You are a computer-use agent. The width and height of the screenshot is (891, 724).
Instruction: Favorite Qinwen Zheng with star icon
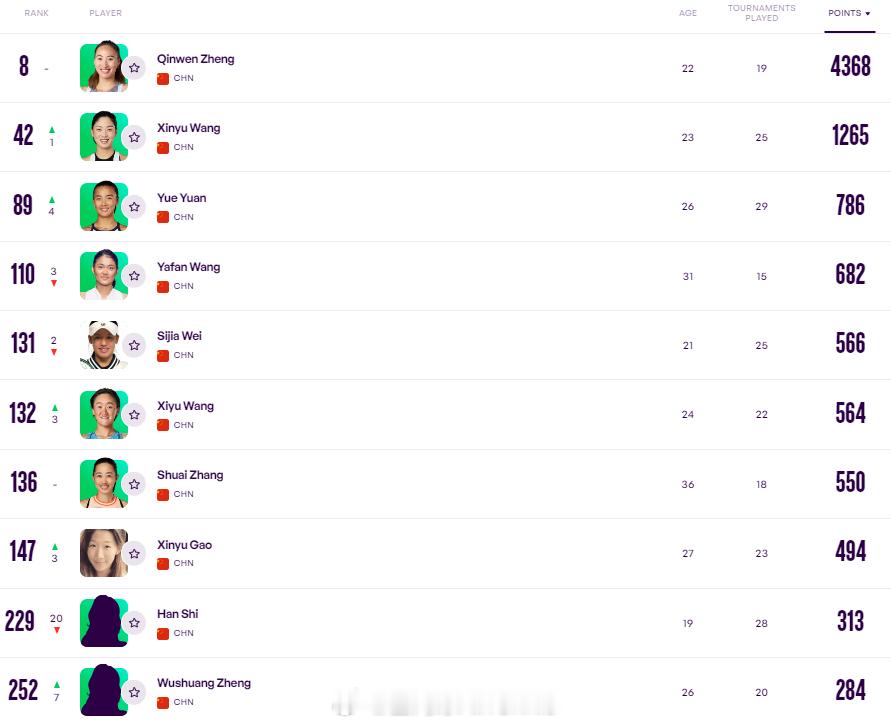click(134, 68)
